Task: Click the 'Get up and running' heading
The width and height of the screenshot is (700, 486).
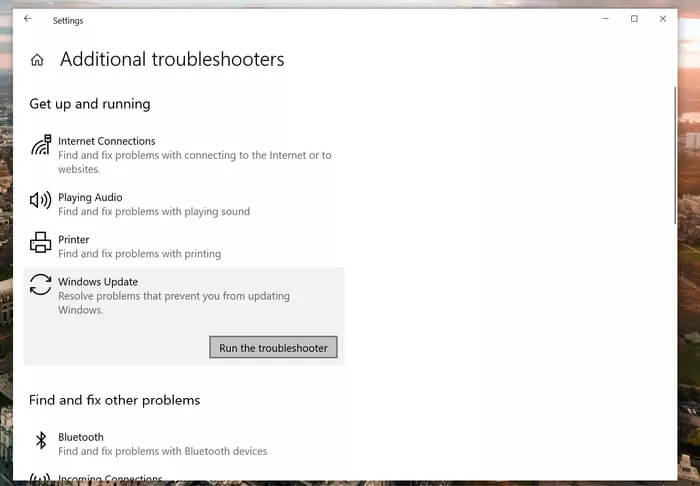Action: click(x=90, y=104)
